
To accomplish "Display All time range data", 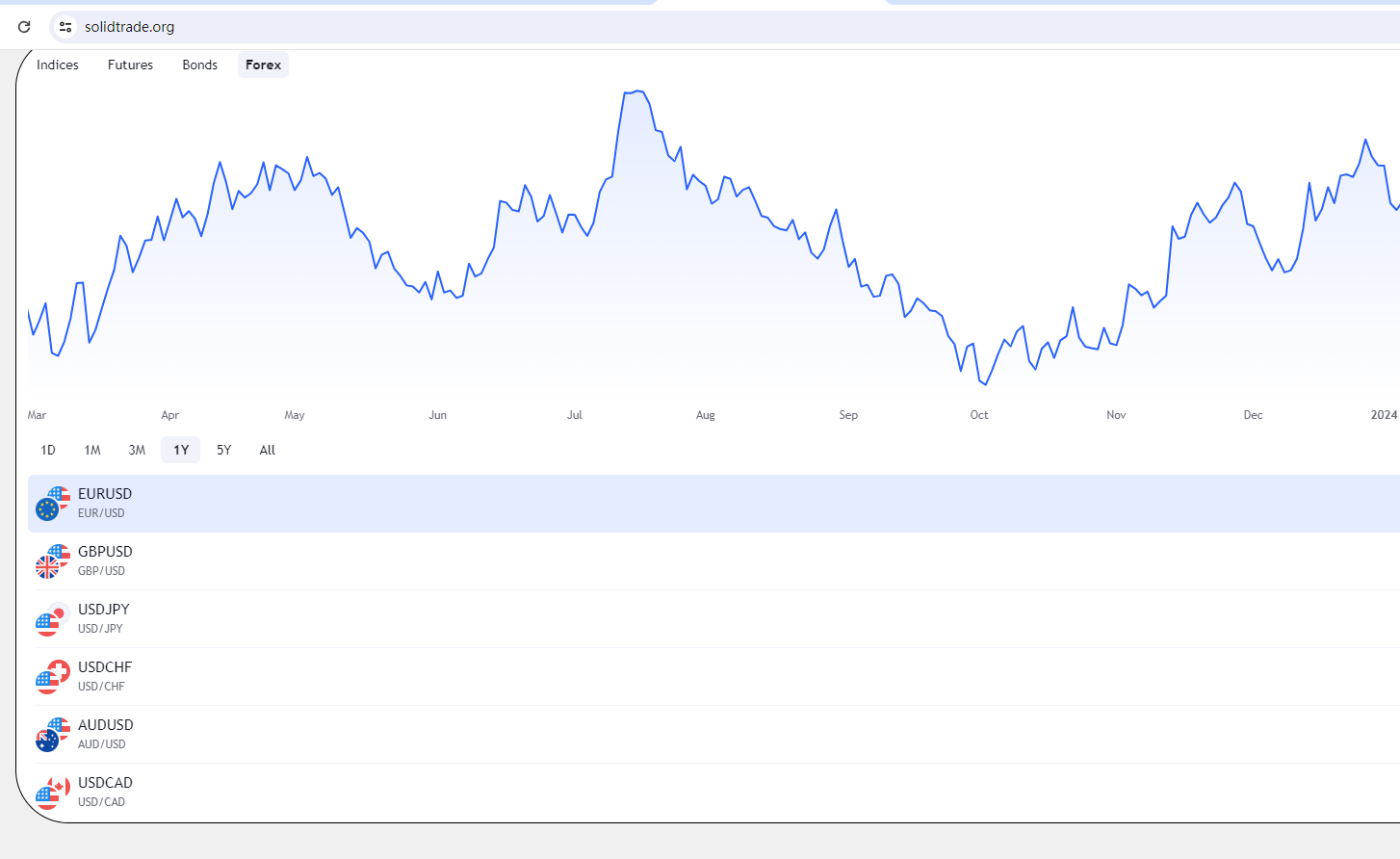I will (x=268, y=450).
